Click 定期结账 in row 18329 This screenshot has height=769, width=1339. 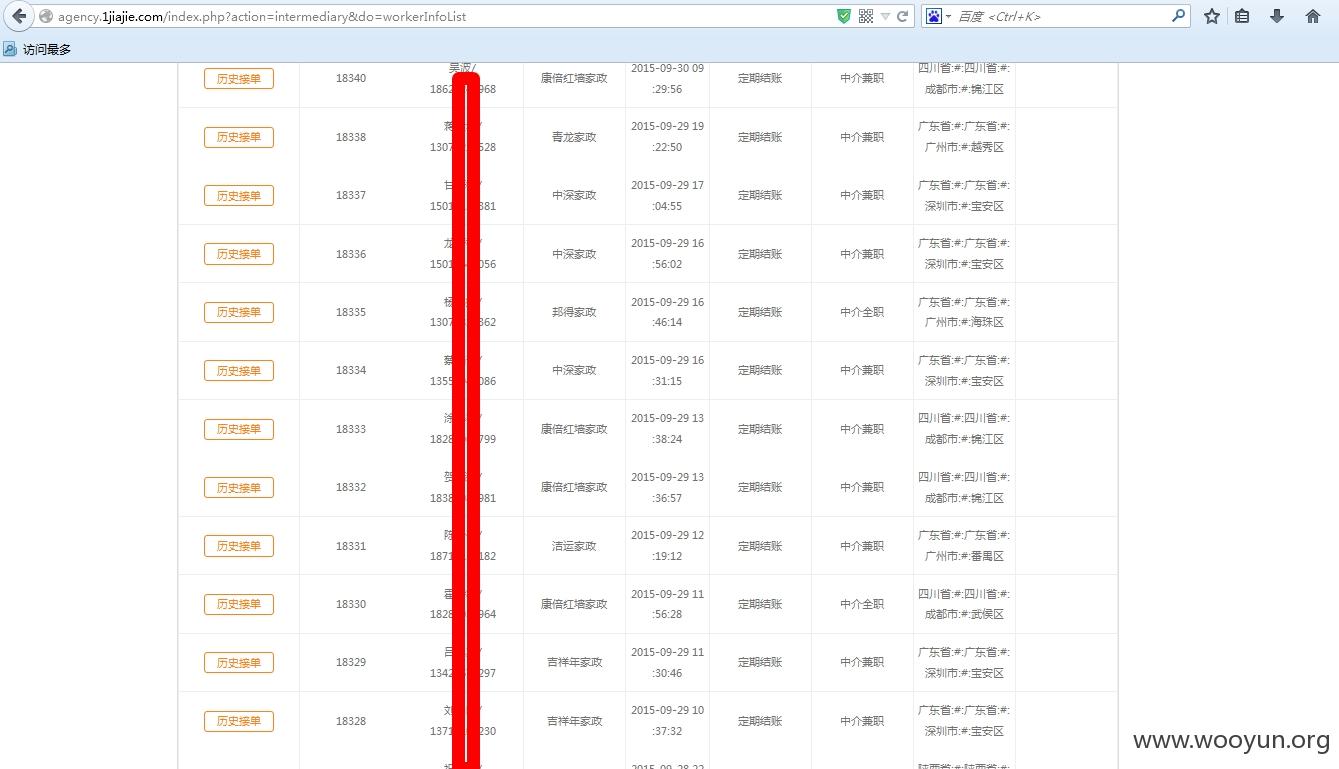click(x=760, y=662)
